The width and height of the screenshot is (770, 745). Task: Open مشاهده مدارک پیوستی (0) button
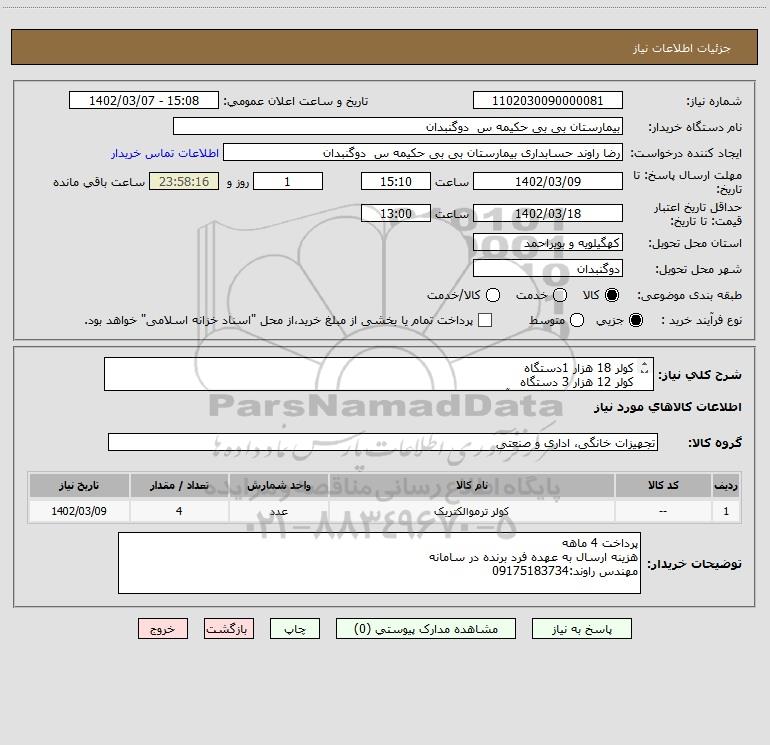tap(426, 629)
